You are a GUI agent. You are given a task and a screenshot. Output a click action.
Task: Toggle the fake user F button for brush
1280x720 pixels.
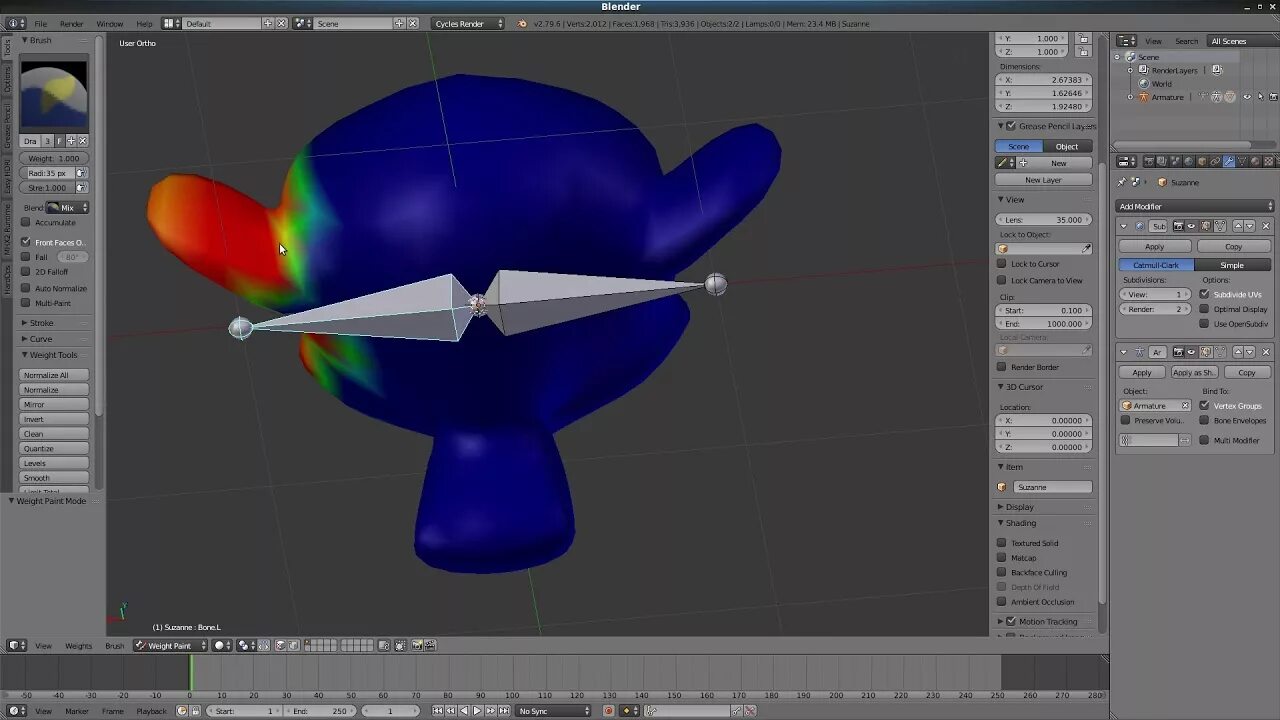point(59,141)
